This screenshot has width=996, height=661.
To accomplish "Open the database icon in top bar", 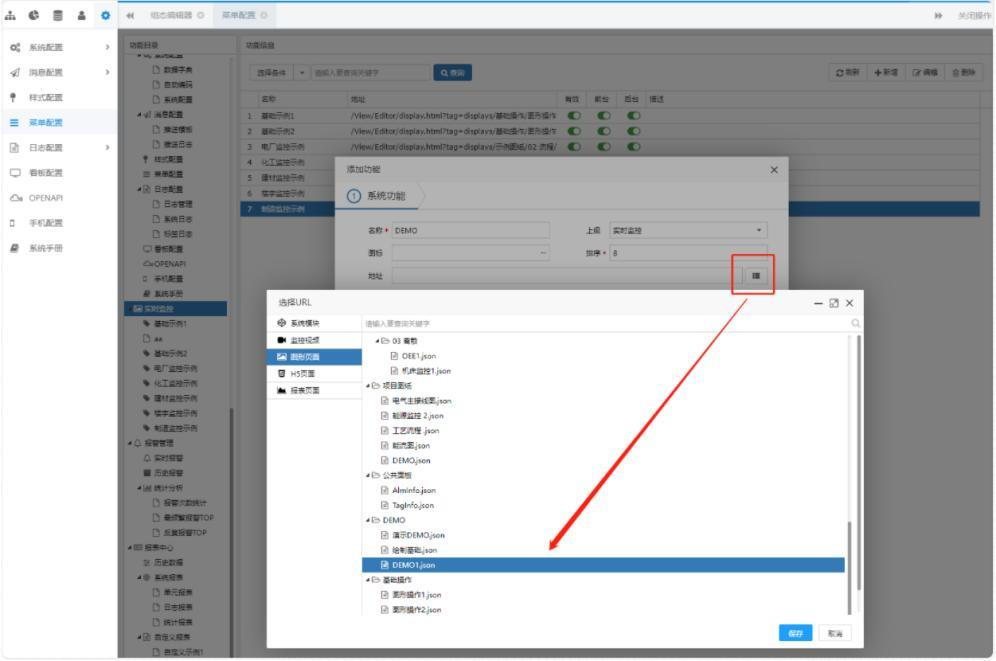I will pyautogui.click(x=58, y=15).
